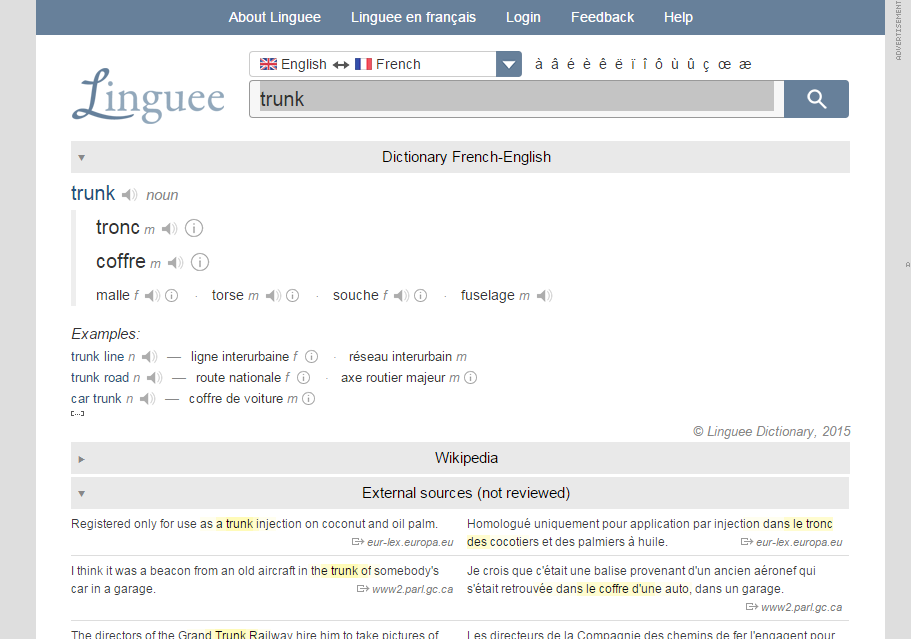Click the magnifying glass search button
The height and width of the screenshot is (639, 911).
[x=816, y=99]
